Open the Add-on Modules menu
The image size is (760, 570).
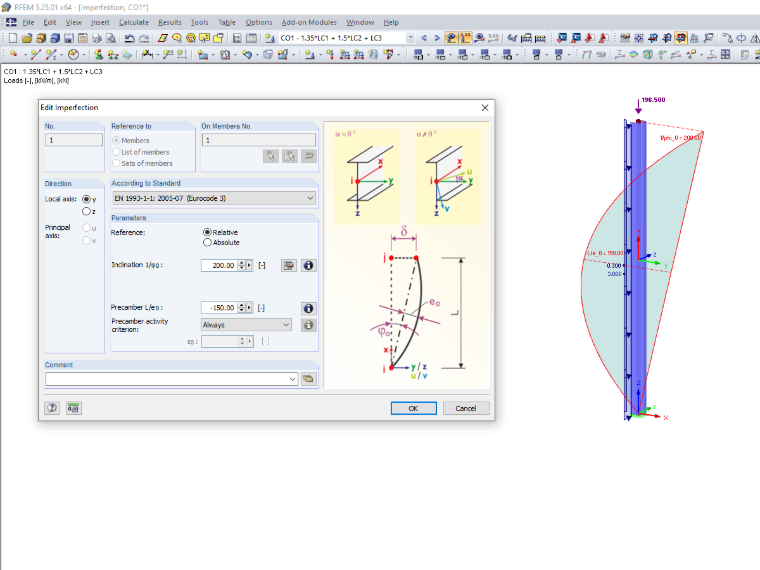click(x=309, y=22)
